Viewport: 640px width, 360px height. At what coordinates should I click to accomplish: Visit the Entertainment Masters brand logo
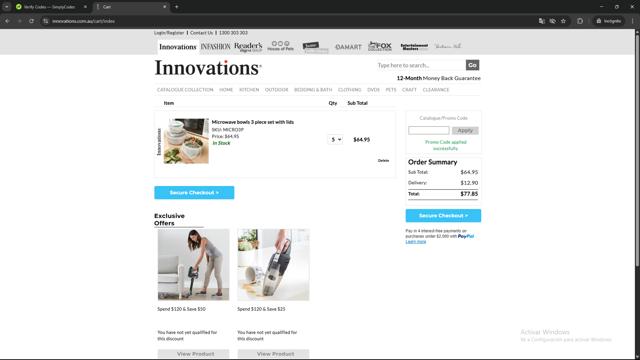[414, 47]
